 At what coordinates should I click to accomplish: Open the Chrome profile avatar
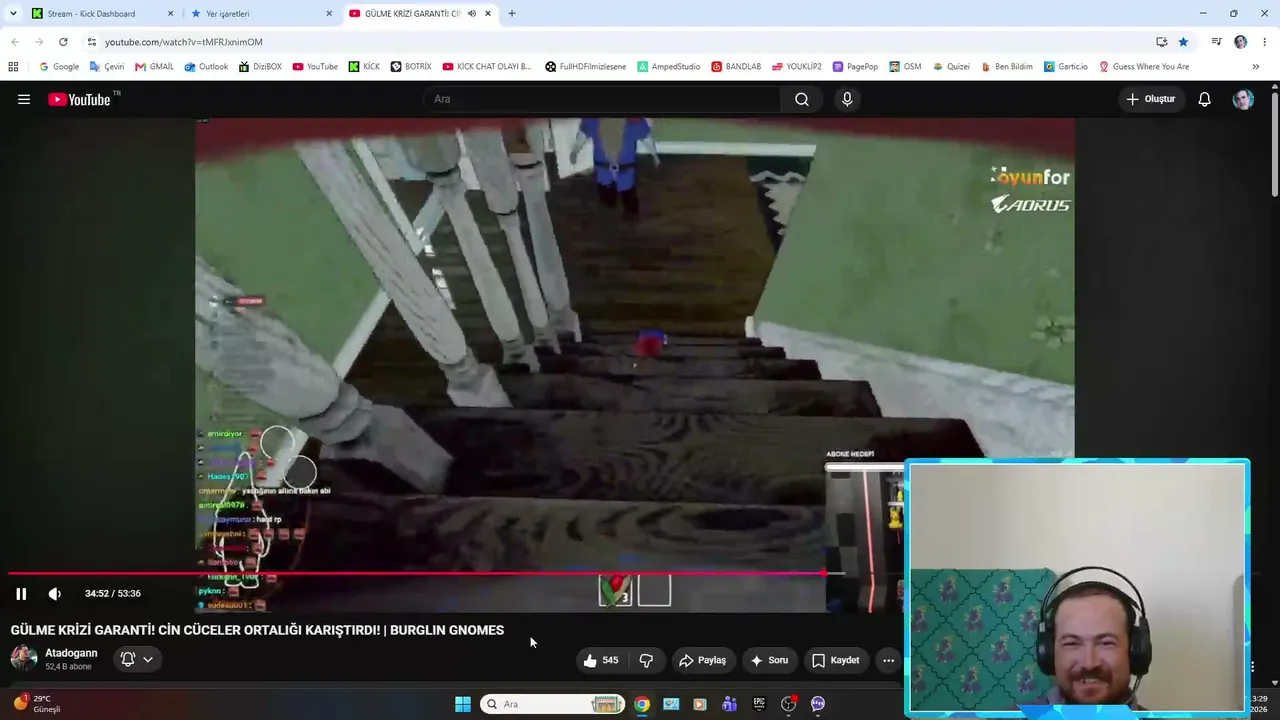click(1241, 42)
